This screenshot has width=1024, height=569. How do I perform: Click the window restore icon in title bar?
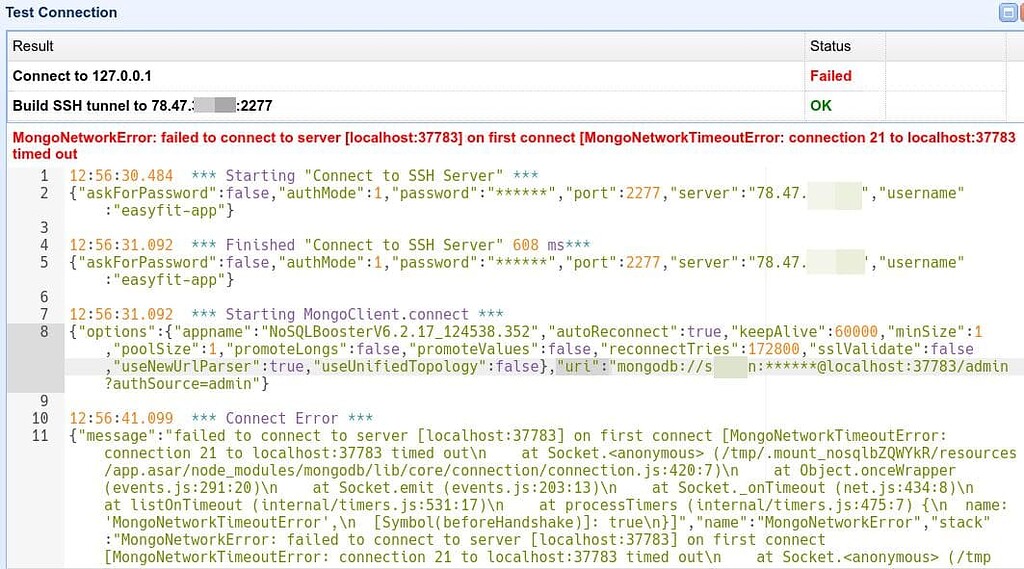pos(1007,13)
